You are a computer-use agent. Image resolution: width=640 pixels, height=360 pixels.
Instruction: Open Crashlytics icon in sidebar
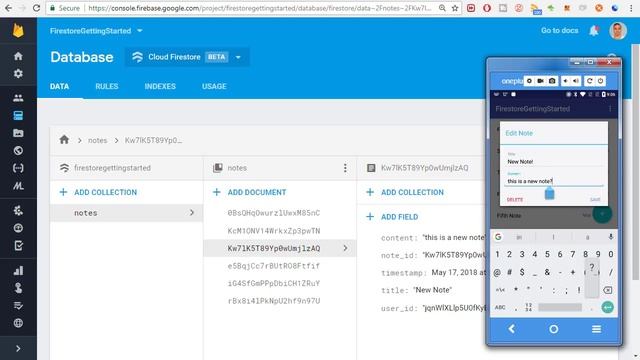18,210
